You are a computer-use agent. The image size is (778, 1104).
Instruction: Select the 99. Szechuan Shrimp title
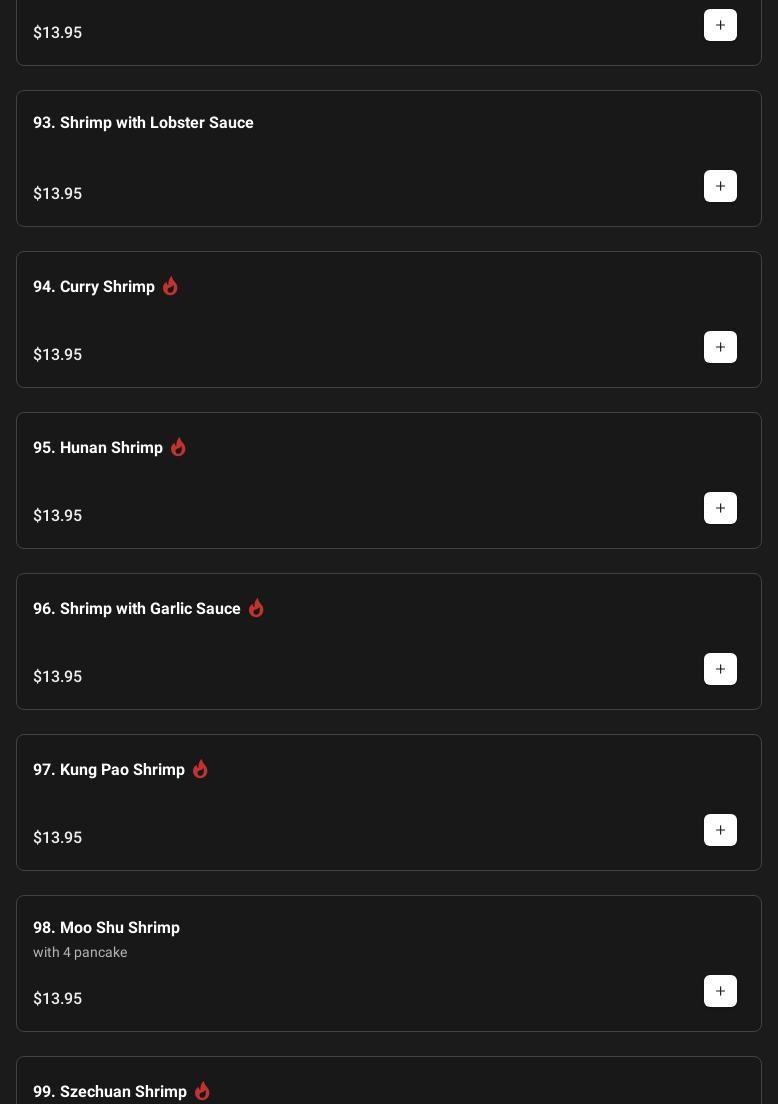[110, 1091]
